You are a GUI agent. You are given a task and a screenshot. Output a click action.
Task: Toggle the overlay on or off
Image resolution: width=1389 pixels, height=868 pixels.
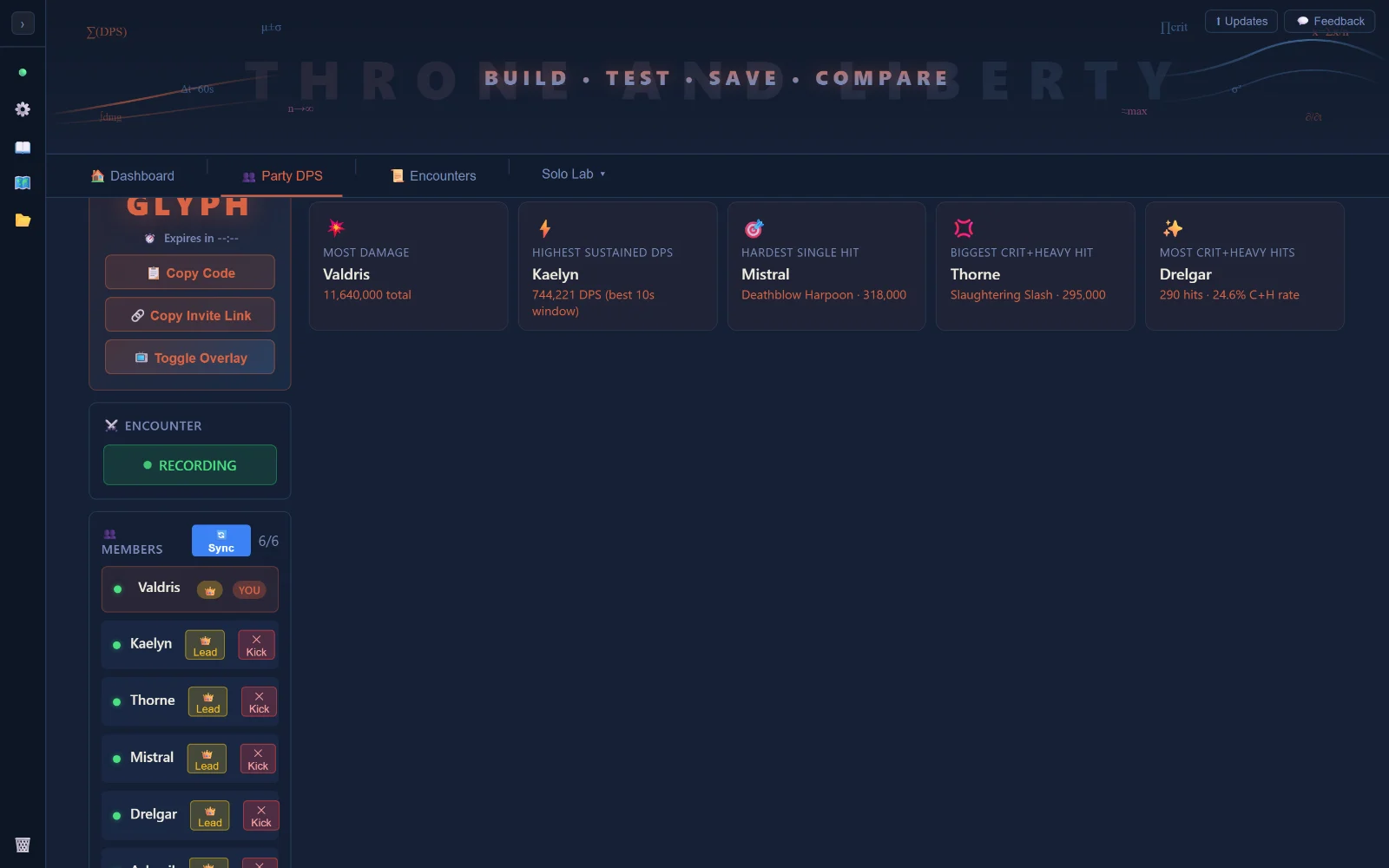pos(190,358)
